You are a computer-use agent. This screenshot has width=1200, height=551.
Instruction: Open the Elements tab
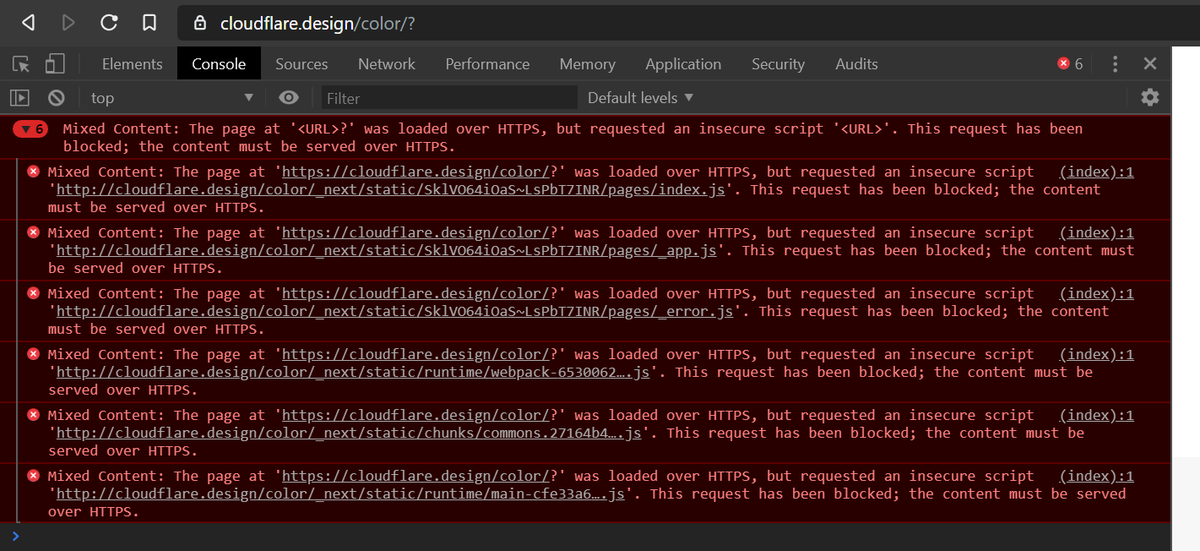click(x=132, y=64)
